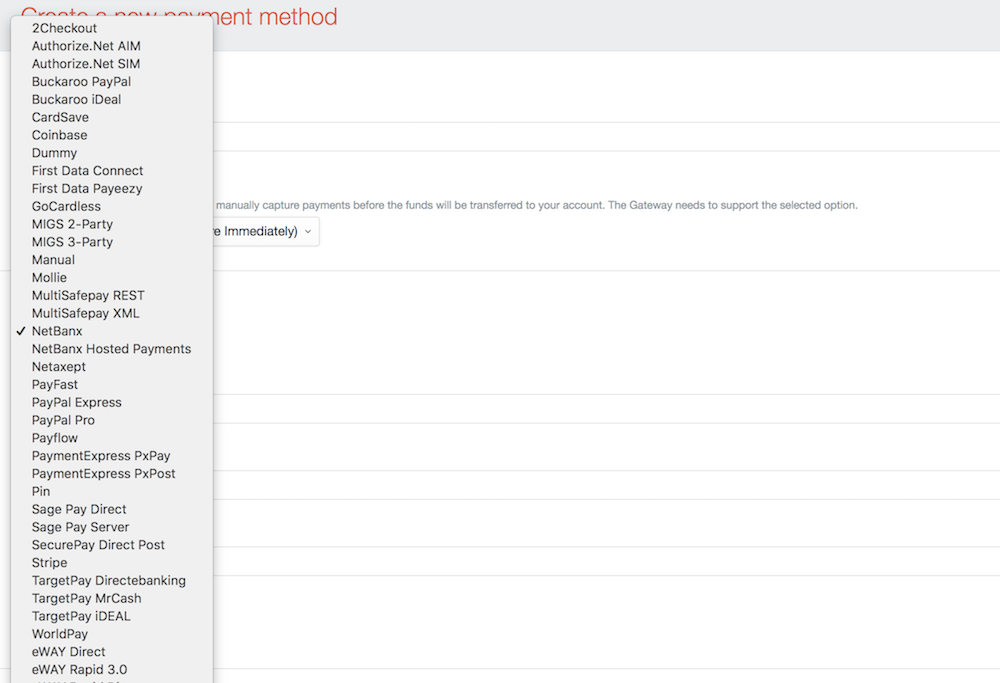Choose WorldPay from the gateway list
The image size is (1000, 683).
coord(112,635)
